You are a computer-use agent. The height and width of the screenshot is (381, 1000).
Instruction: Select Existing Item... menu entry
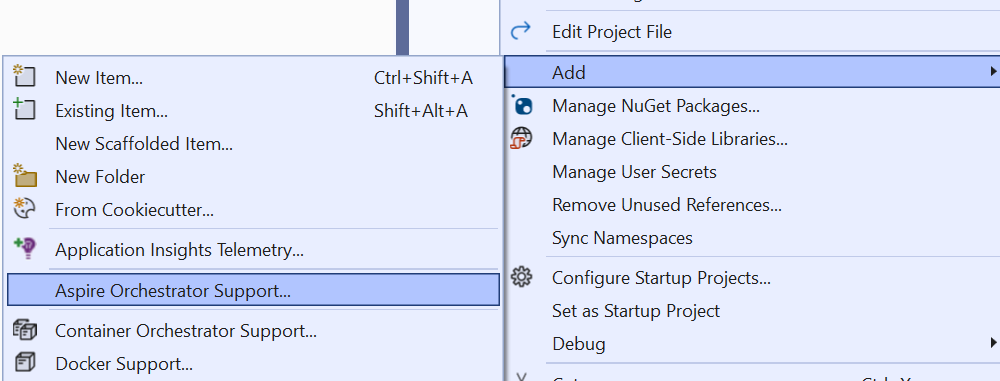tap(253, 111)
